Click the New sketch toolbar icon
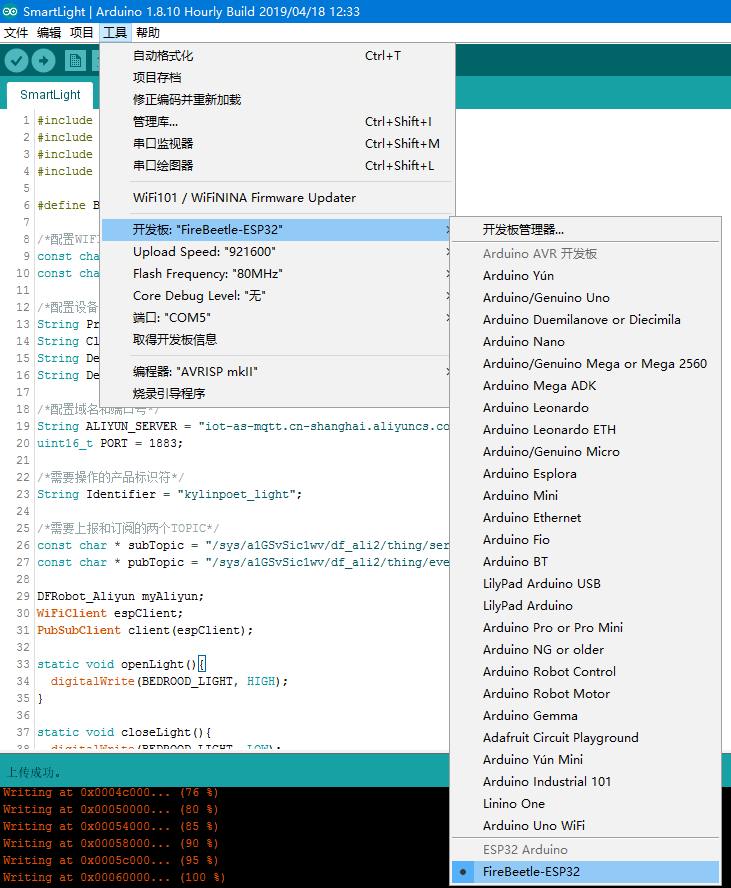This screenshot has height=888, width=731. click(75, 61)
